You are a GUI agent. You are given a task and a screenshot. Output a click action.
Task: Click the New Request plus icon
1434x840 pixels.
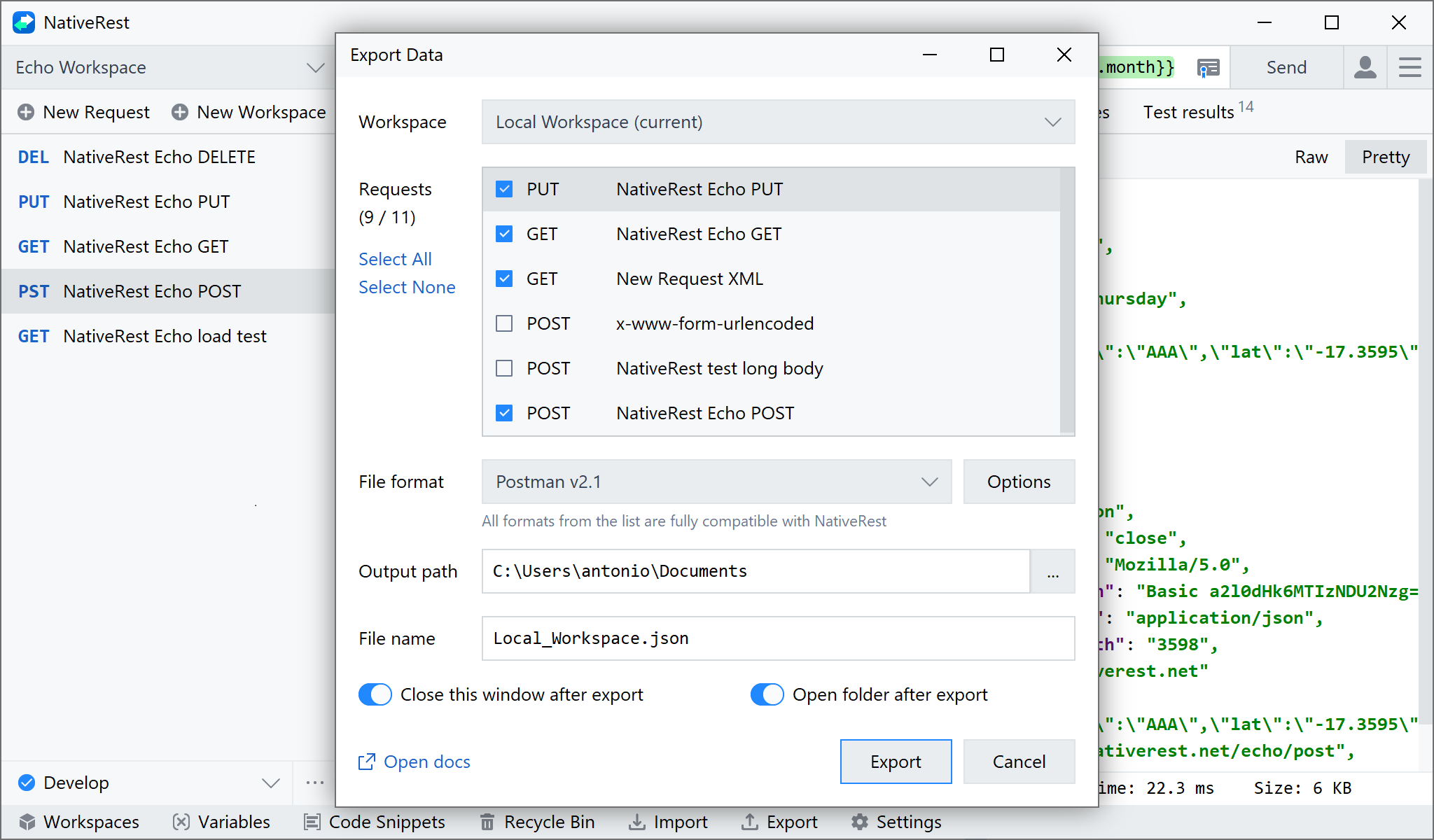[x=26, y=112]
